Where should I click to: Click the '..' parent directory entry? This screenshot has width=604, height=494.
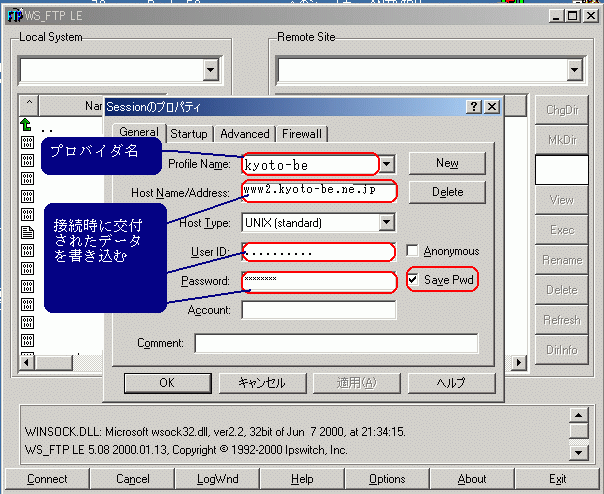tap(47, 130)
